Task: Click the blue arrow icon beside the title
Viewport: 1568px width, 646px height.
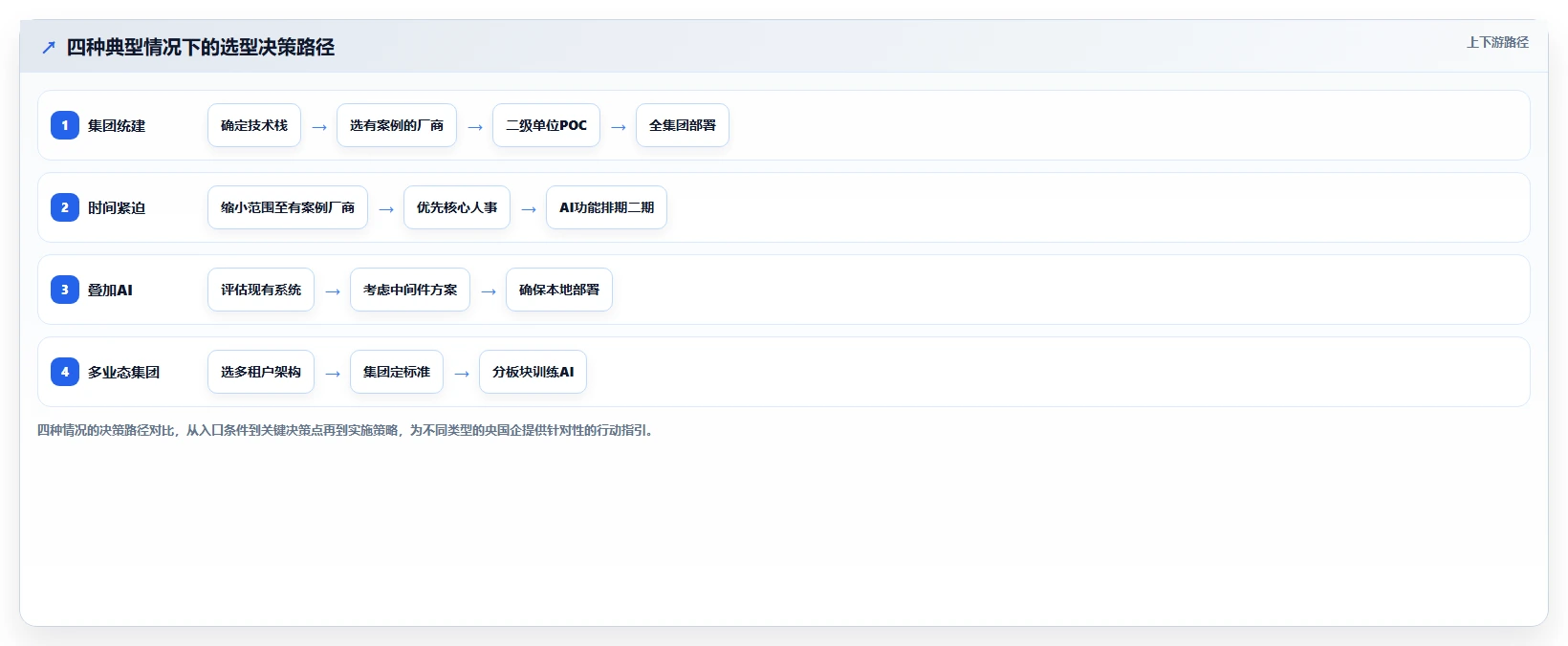Action: [x=49, y=48]
